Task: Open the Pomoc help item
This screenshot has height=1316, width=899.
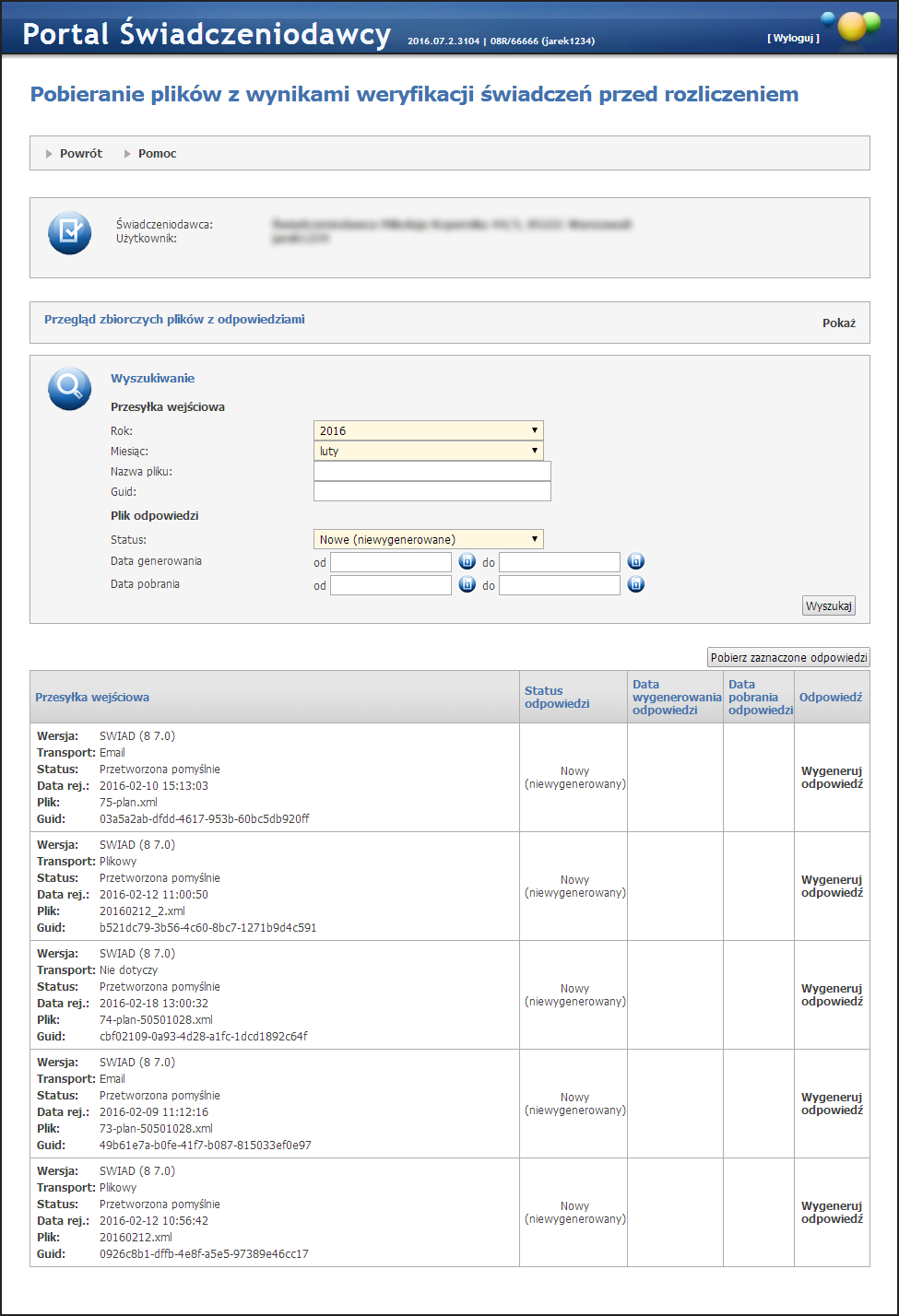Action: click(x=158, y=154)
